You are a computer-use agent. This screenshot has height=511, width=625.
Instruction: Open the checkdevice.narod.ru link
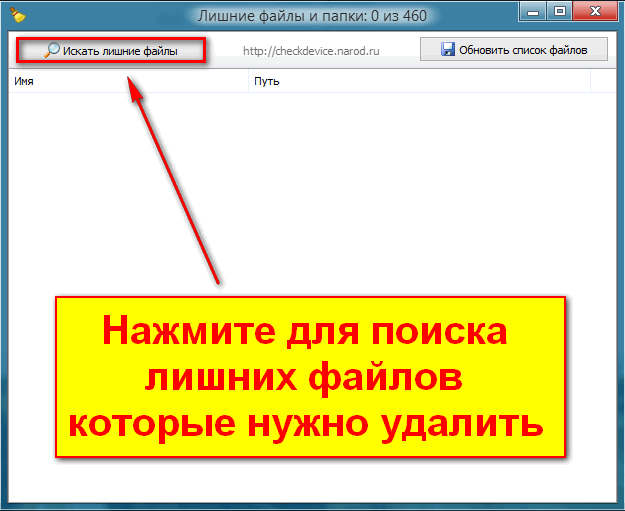(x=314, y=49)
